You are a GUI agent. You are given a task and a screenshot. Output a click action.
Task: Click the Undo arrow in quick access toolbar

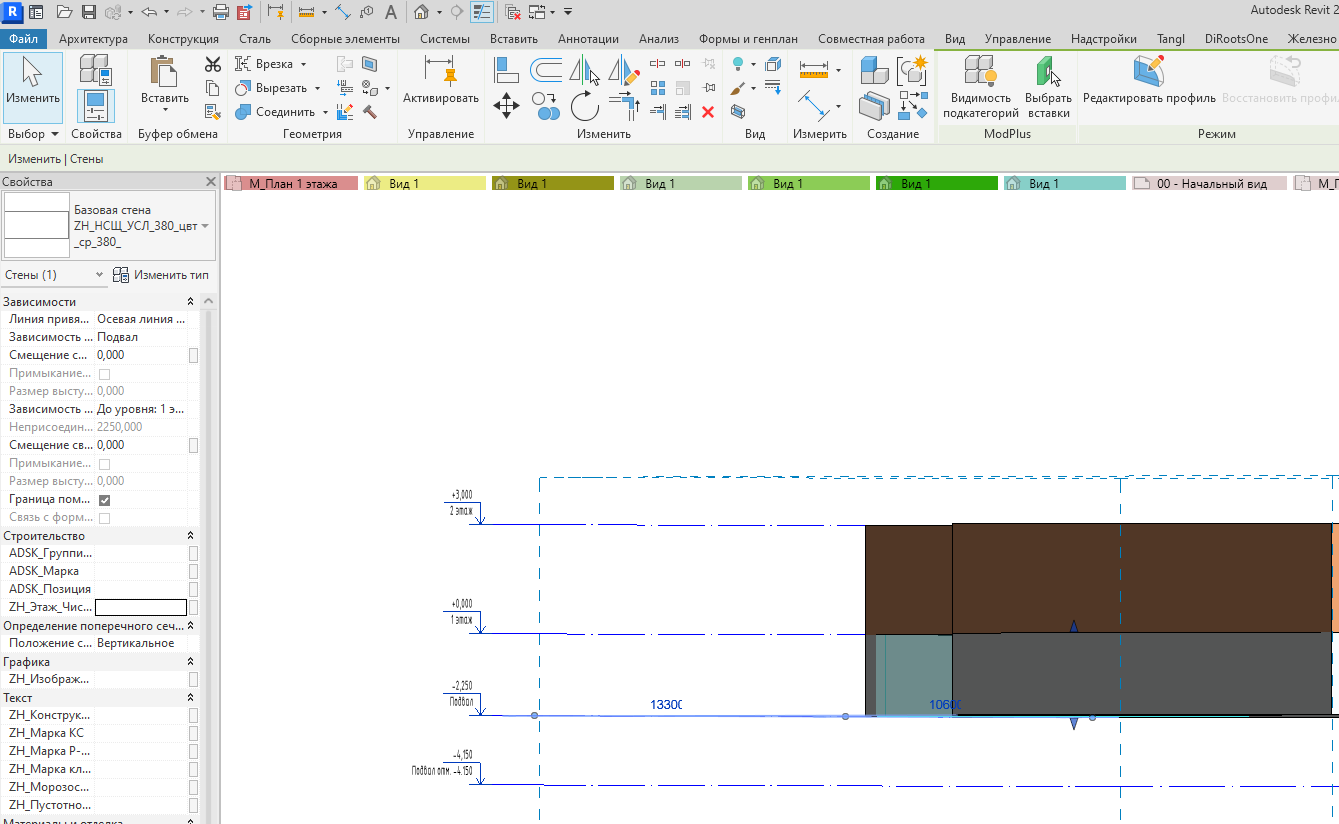(x=149, y=12)
